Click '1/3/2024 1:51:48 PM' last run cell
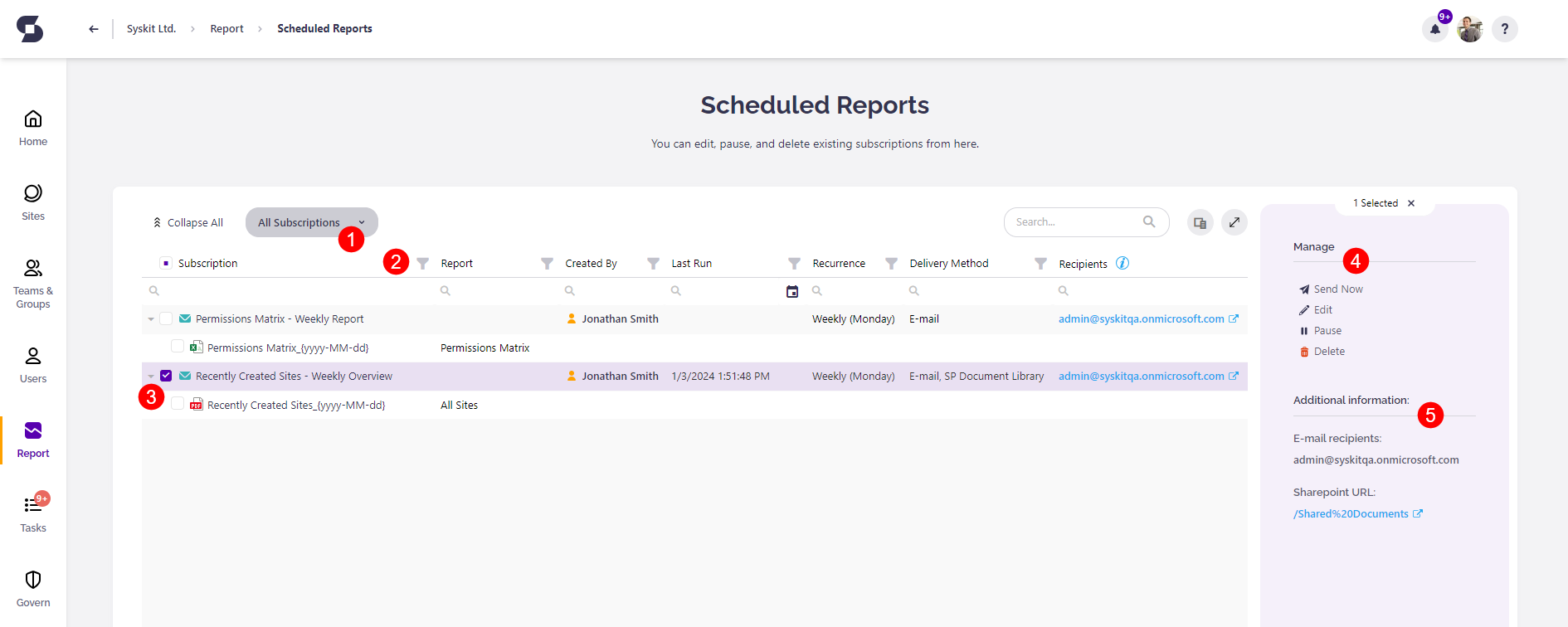Viewport: 1568px width, 627px height. pos(720,376)
